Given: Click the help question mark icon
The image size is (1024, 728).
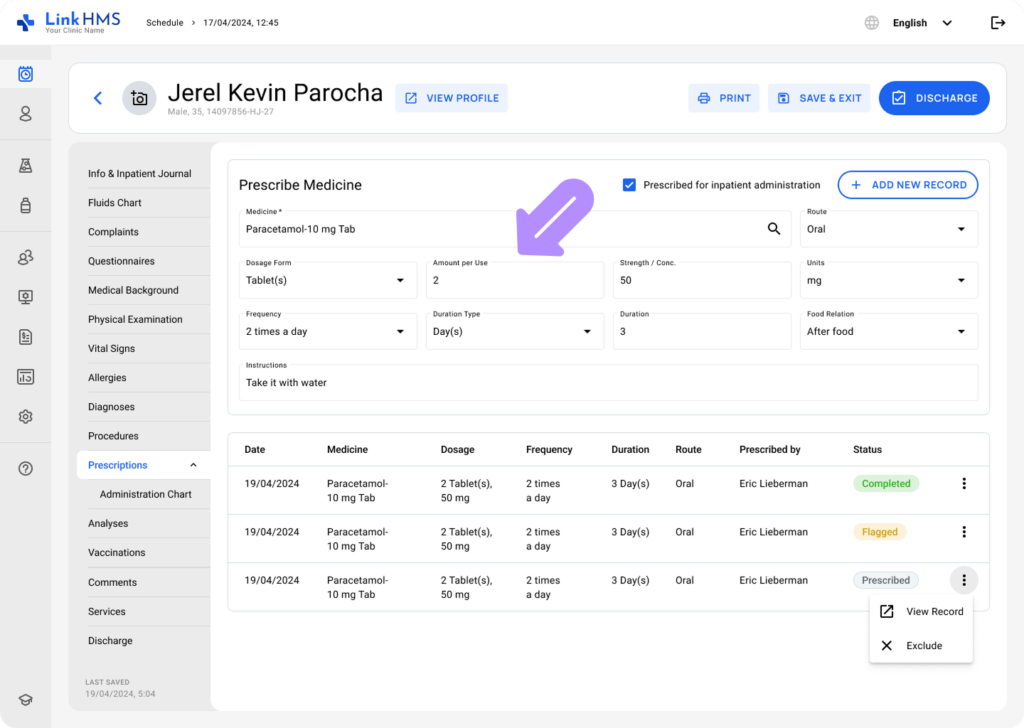Looking at the screenshot, I should (25, 469).
